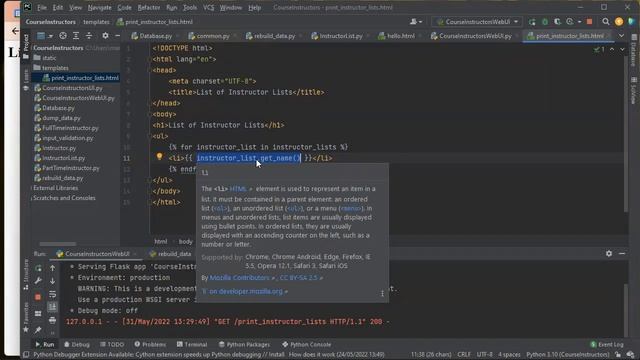Open the Event Log
The image size is (640, 360).
click(x=607, y=344)
